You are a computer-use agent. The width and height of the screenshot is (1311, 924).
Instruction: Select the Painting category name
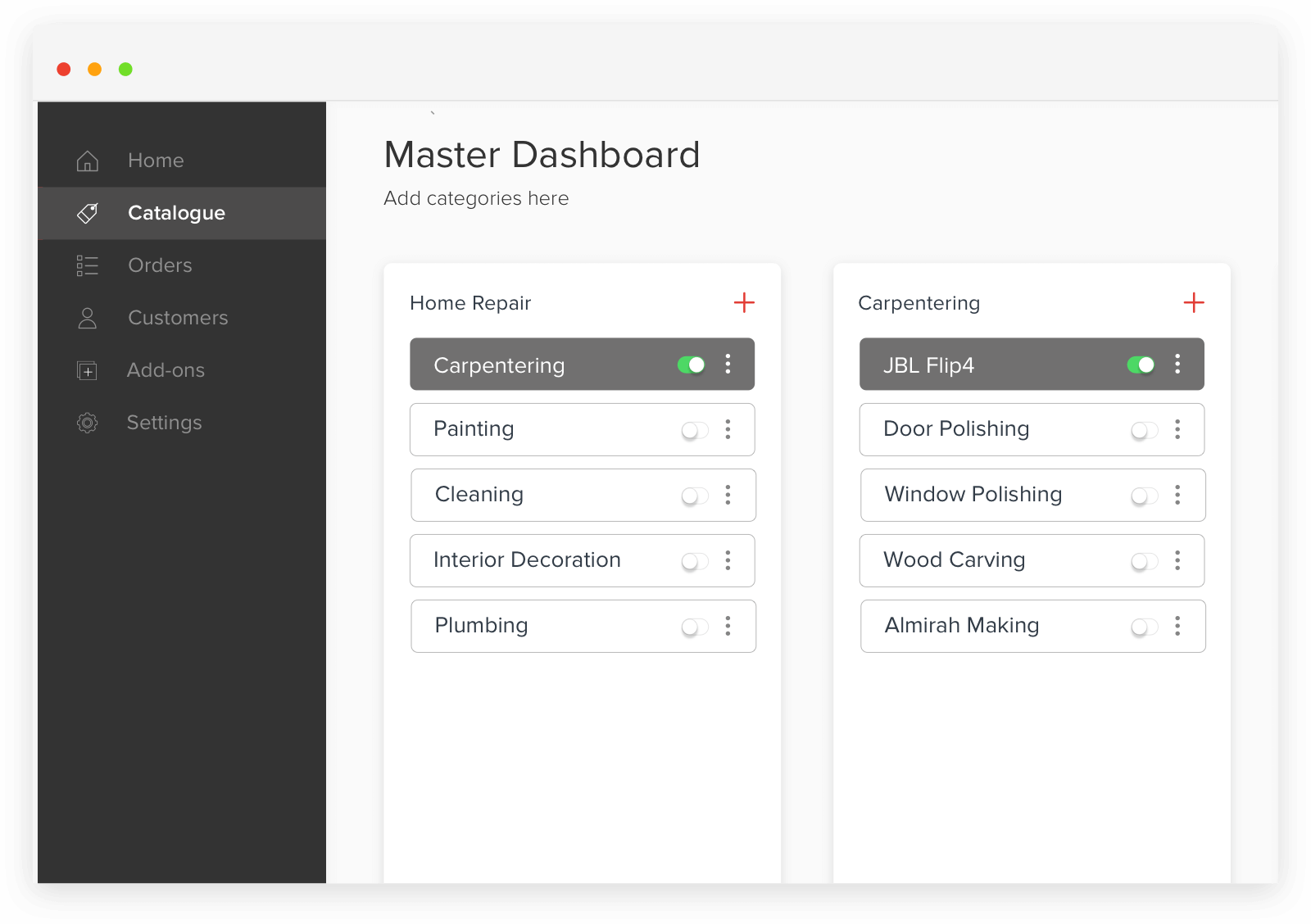(474, 429)
